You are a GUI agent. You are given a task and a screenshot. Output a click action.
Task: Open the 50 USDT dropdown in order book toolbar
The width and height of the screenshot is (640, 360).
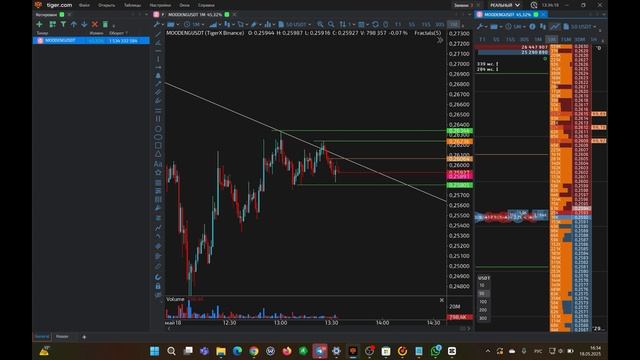[580, 27]
